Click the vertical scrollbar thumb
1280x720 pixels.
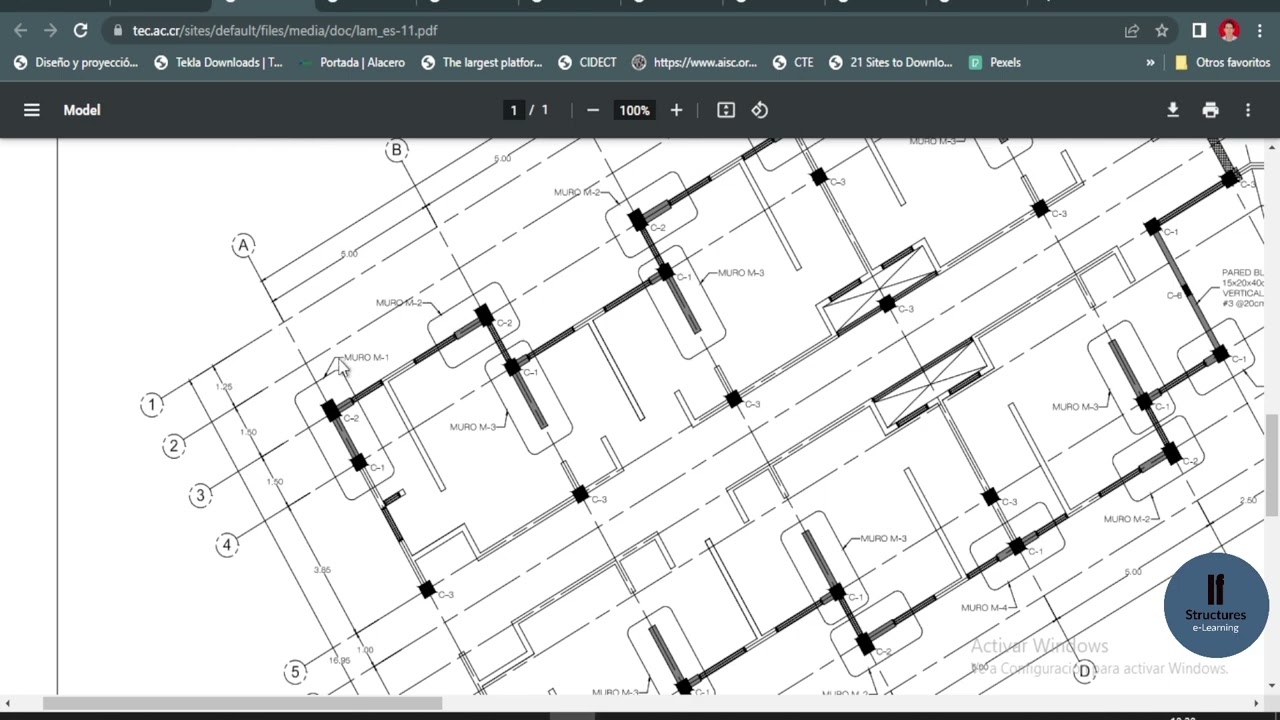[x=1272, y=466]
